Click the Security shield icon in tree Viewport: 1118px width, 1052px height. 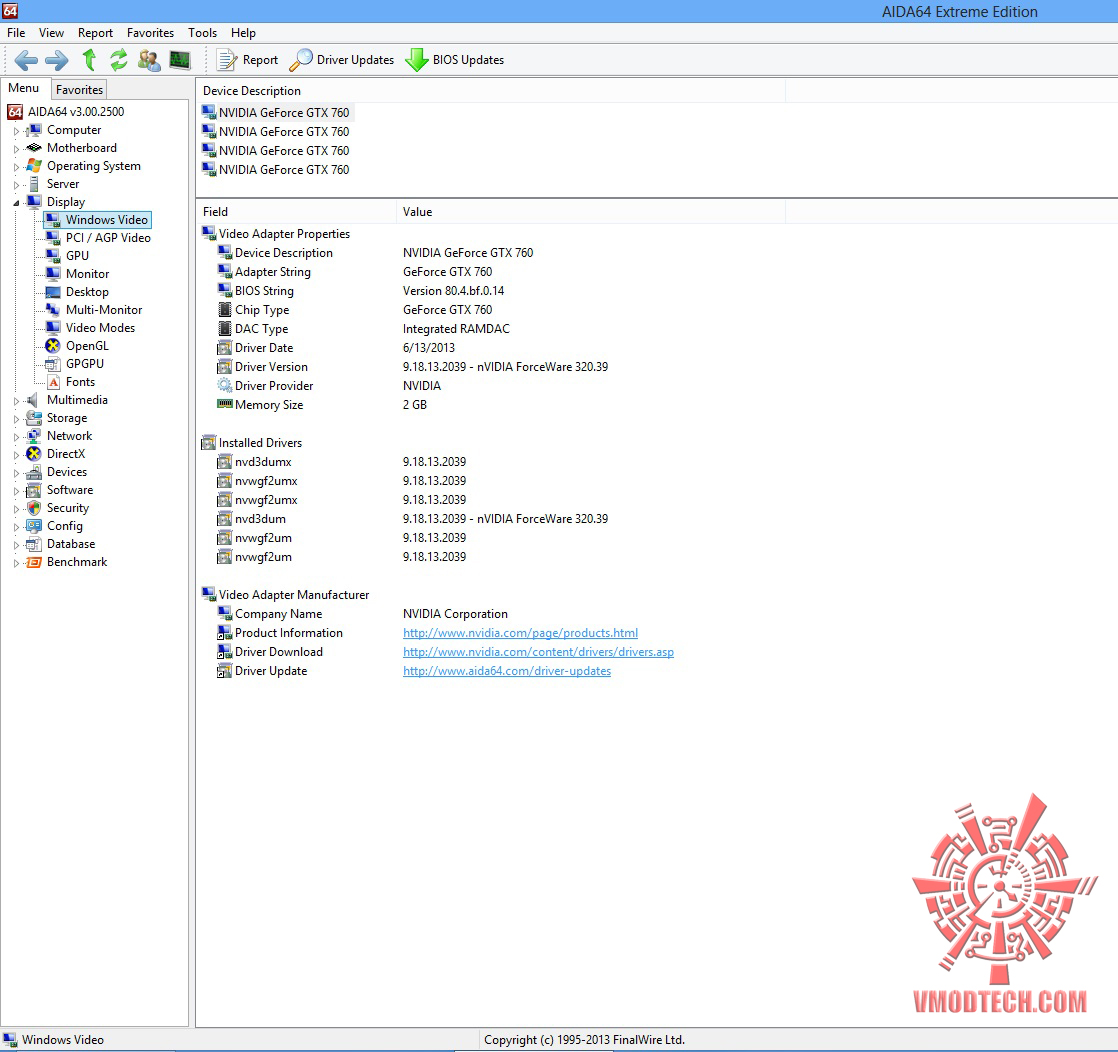[34, 508]
